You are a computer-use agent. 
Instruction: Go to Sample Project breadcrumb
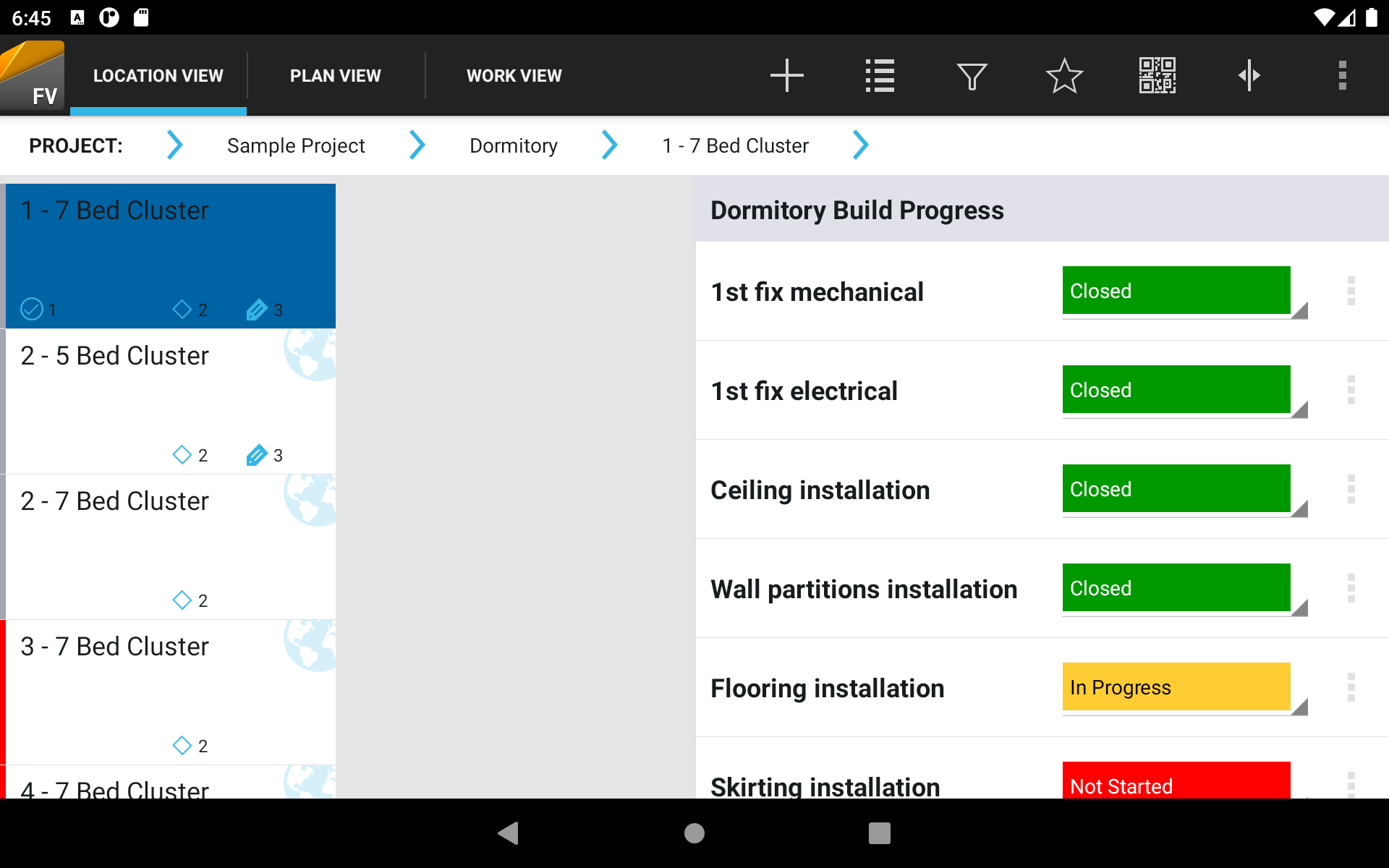pyautogui.click(x=296, y=145)
